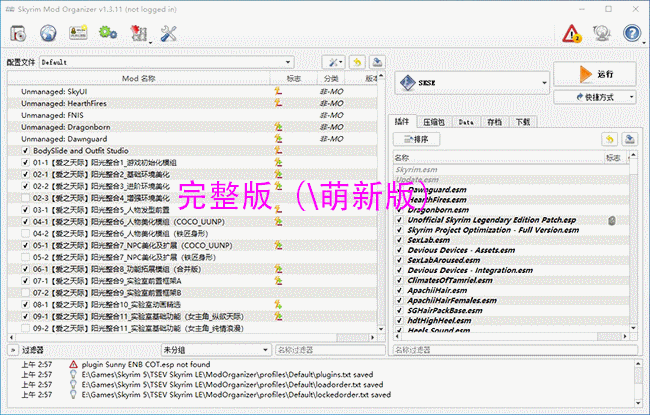Enable the 07-2 mod checkbox
This screenshot has height=415, width=650.
pyautogui.click(x=25, y=293)
